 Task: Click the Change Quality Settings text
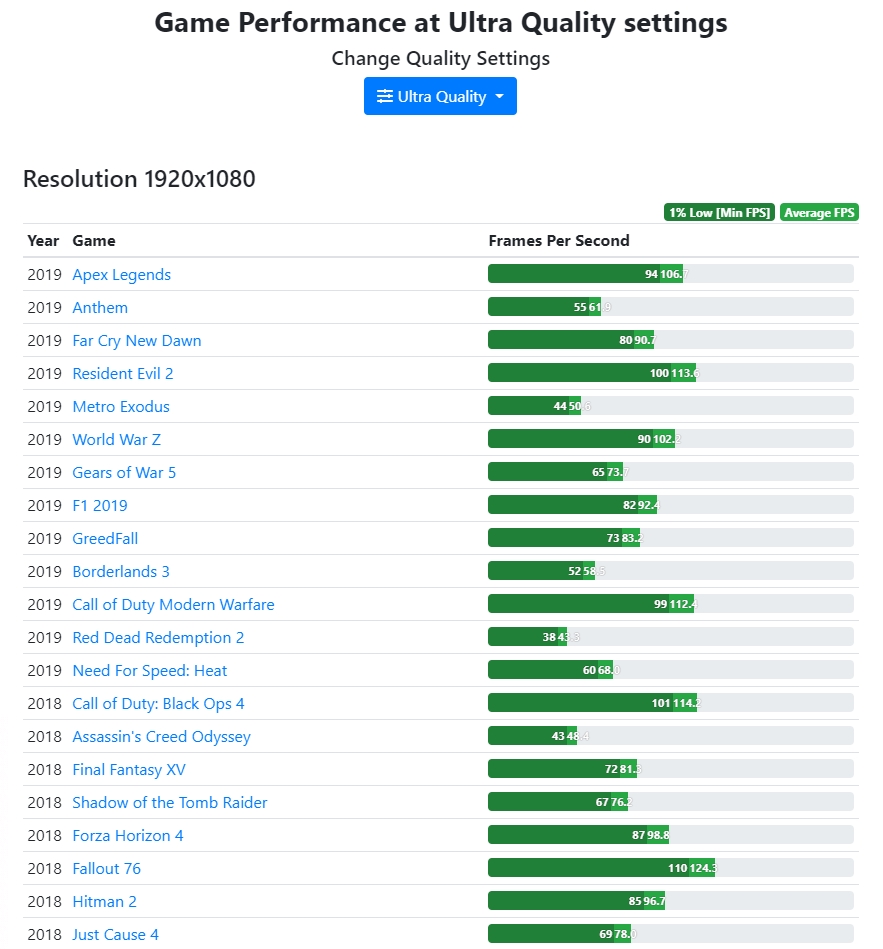click(441, 59)
